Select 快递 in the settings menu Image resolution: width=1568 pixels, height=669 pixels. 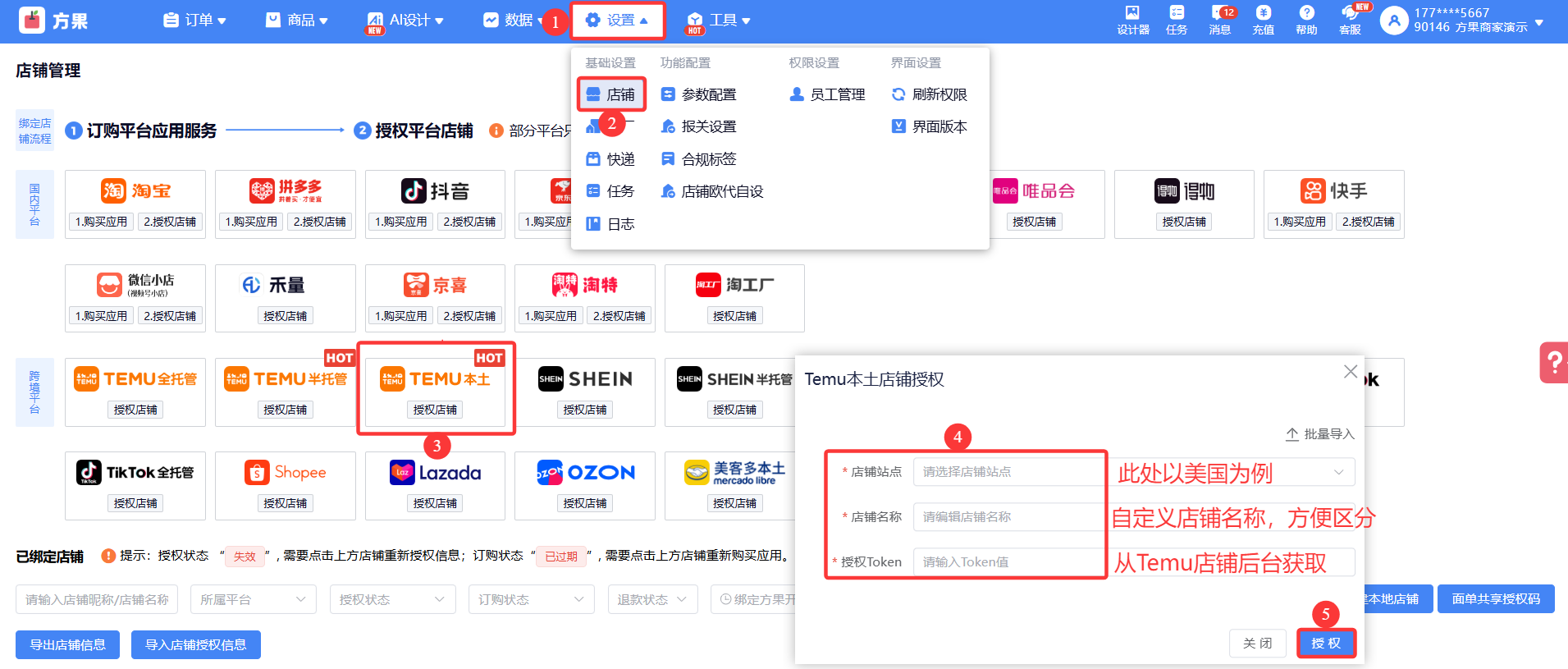coord(610,159)
